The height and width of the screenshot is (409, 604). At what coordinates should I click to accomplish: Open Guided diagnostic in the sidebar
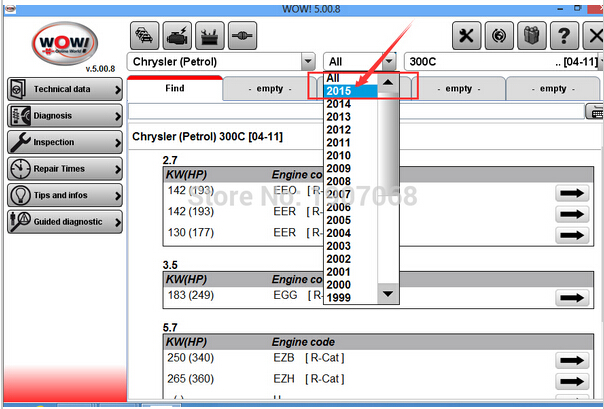click(x=64, y=221)
